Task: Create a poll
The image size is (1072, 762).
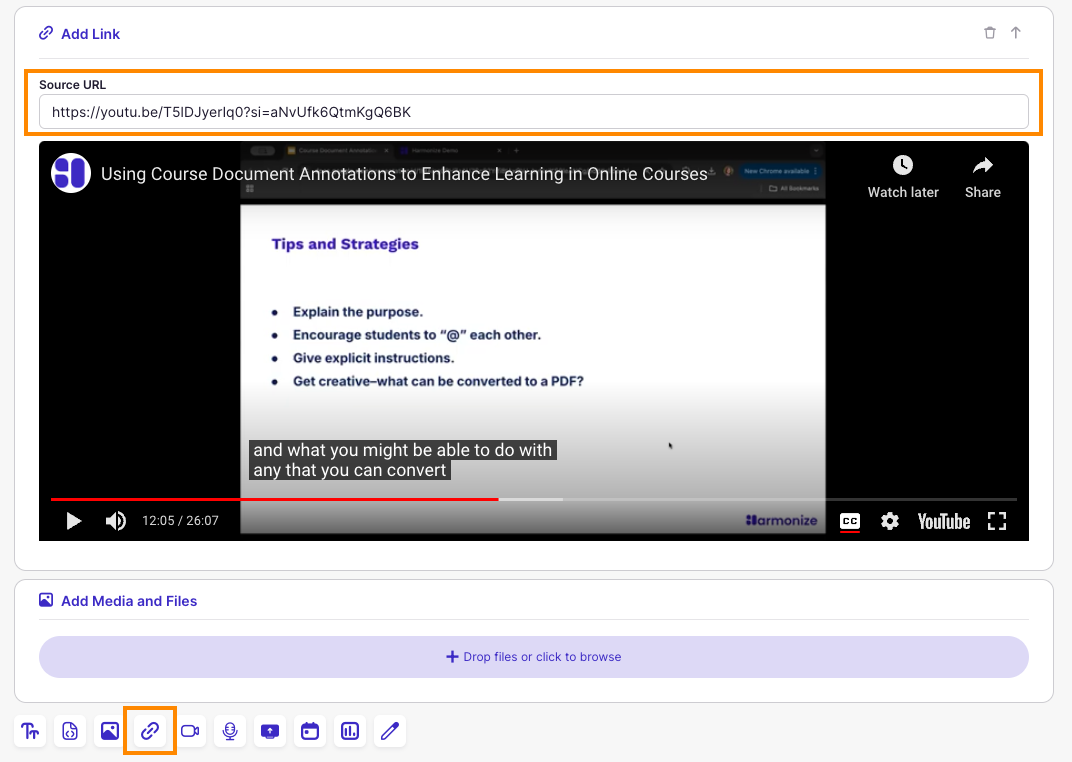Action: tap(349, 731)
